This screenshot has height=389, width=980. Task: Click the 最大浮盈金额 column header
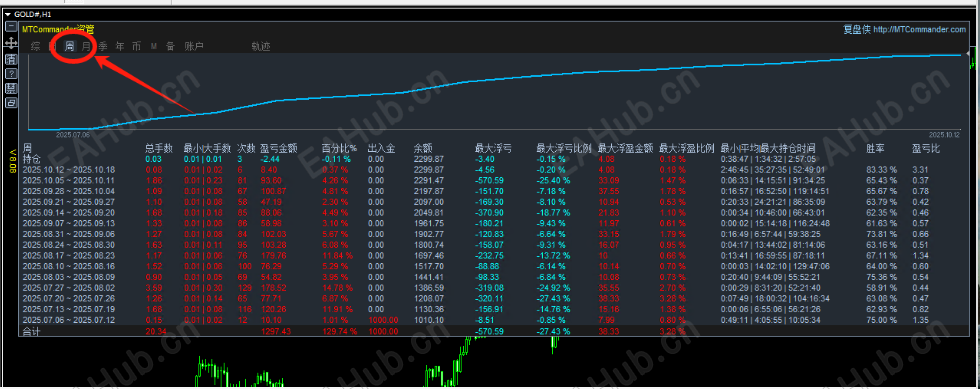point(626,149)
